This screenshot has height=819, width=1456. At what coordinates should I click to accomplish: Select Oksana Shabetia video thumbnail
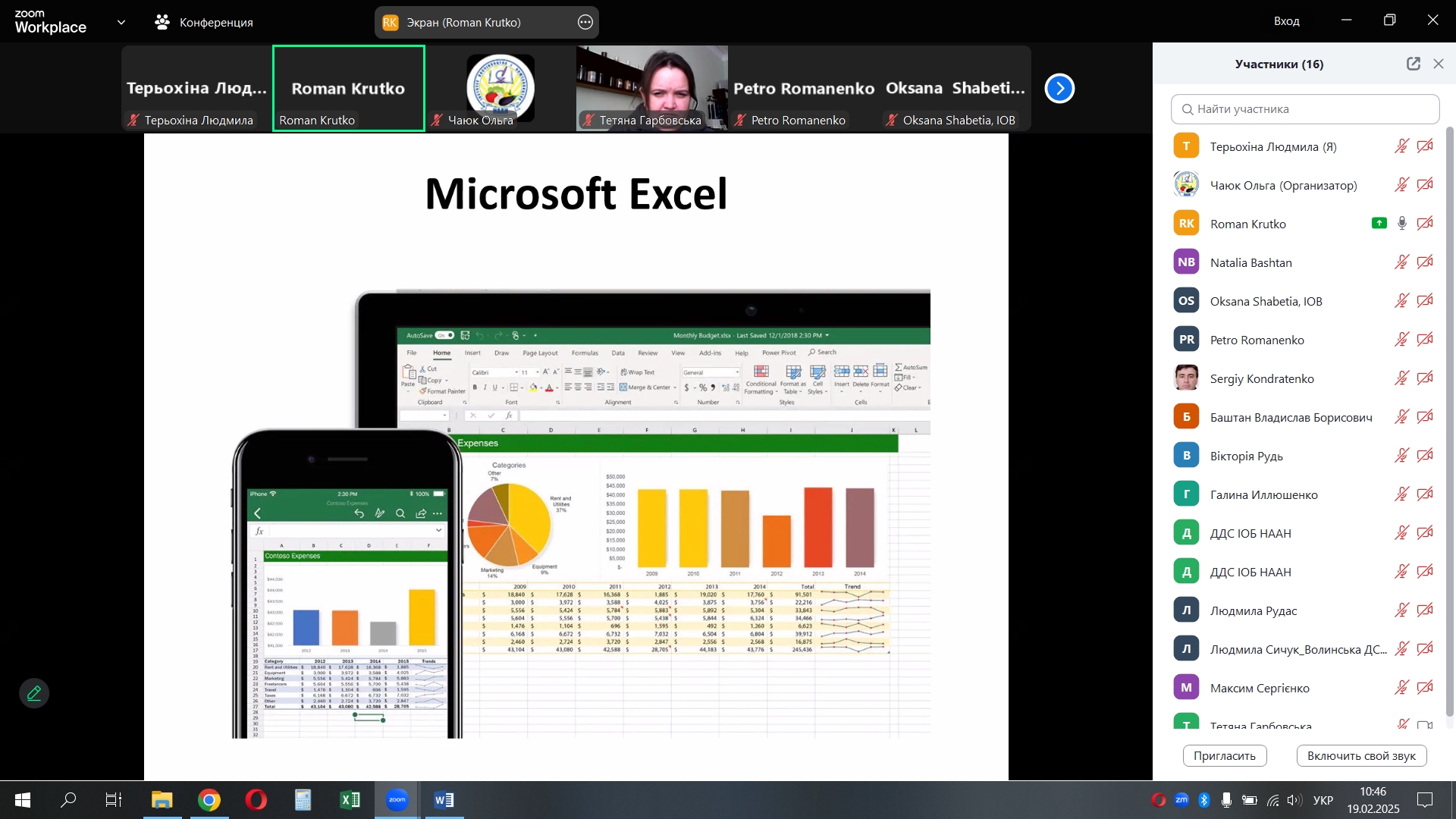955,88
